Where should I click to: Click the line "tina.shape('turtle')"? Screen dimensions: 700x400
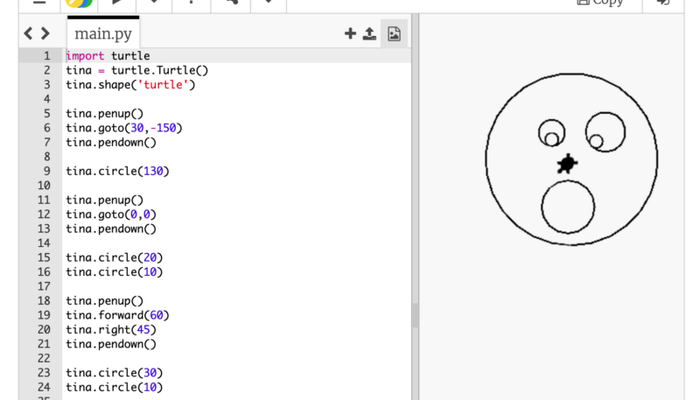(x=131, y=84)
